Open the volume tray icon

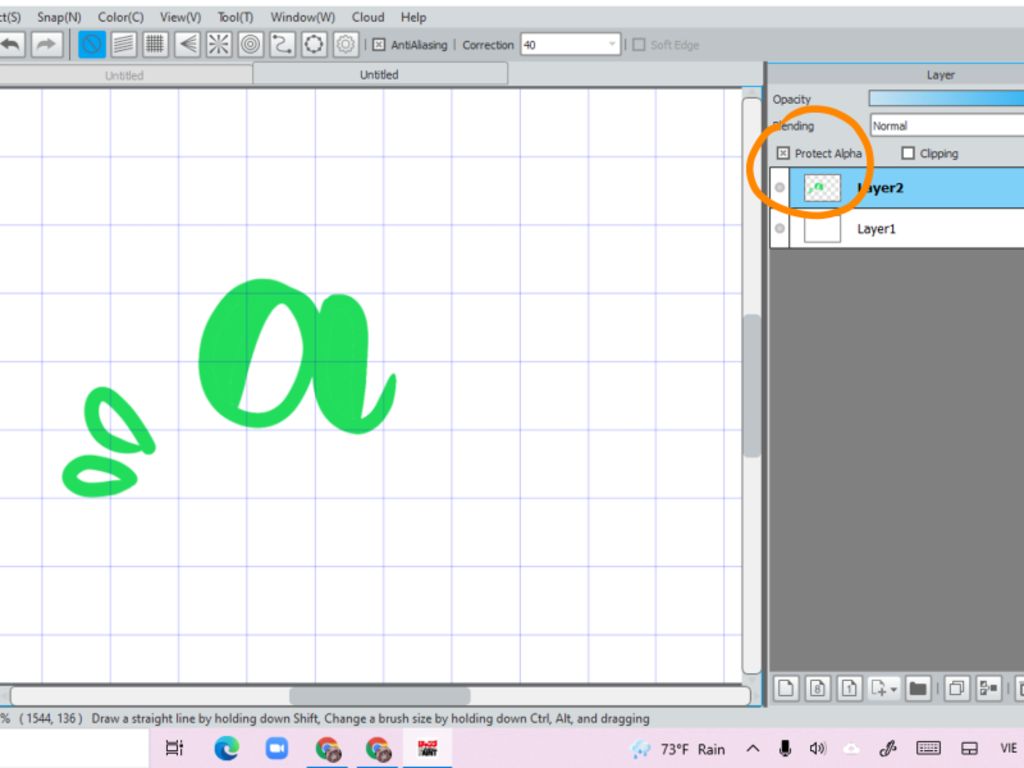[x=818, y=749]
